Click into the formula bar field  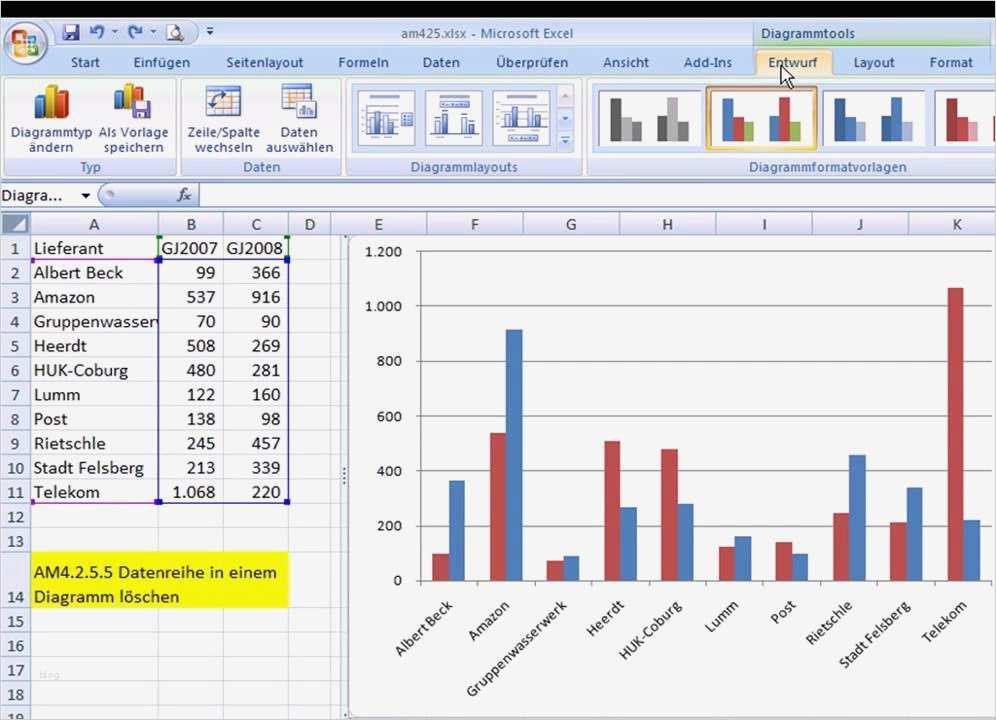click(x=597, y=195)
